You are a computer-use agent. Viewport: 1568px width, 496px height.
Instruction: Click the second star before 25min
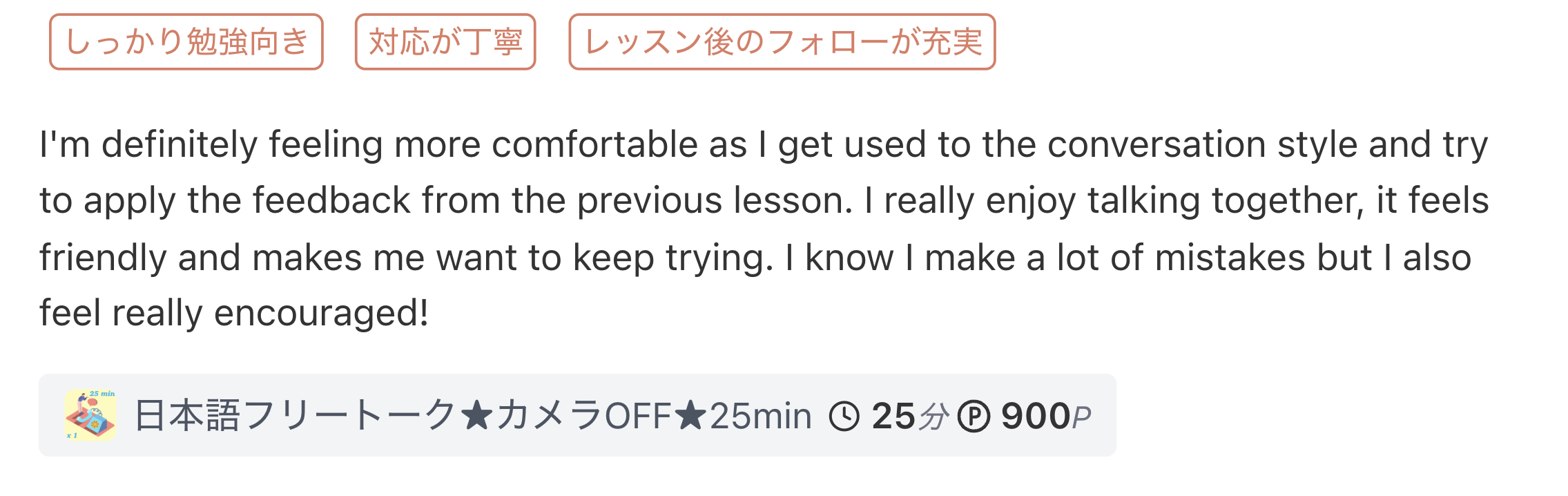690,417
